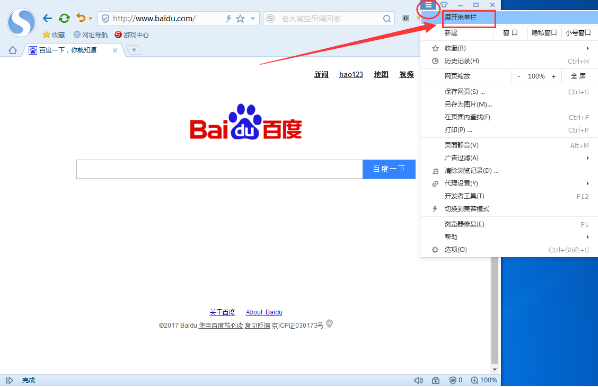
Task: Mute sound via status bar speaker icon
Action: pos(418,380)
